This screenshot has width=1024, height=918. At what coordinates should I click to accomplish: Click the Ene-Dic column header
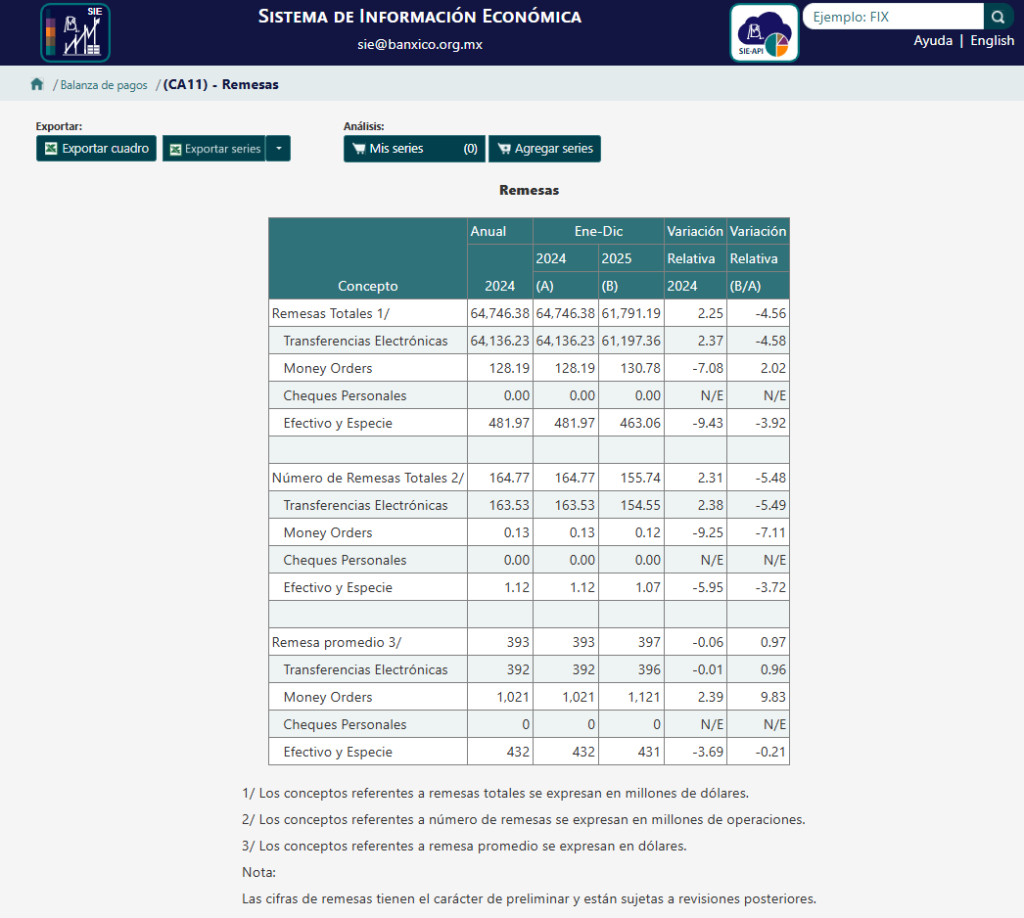click(x=598, y=231)
